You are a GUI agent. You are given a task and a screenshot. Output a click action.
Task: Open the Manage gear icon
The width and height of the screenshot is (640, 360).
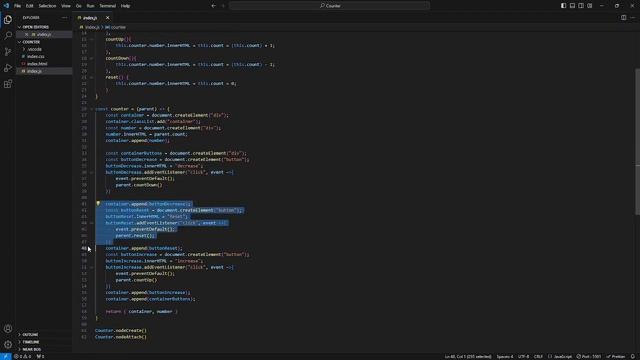[x=8, y=344]
